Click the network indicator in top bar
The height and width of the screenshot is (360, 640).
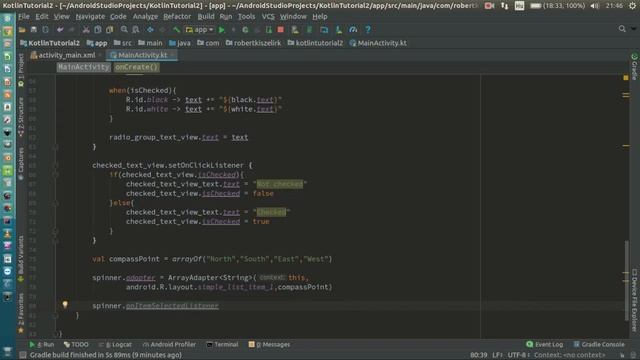(x=504, y=6)
